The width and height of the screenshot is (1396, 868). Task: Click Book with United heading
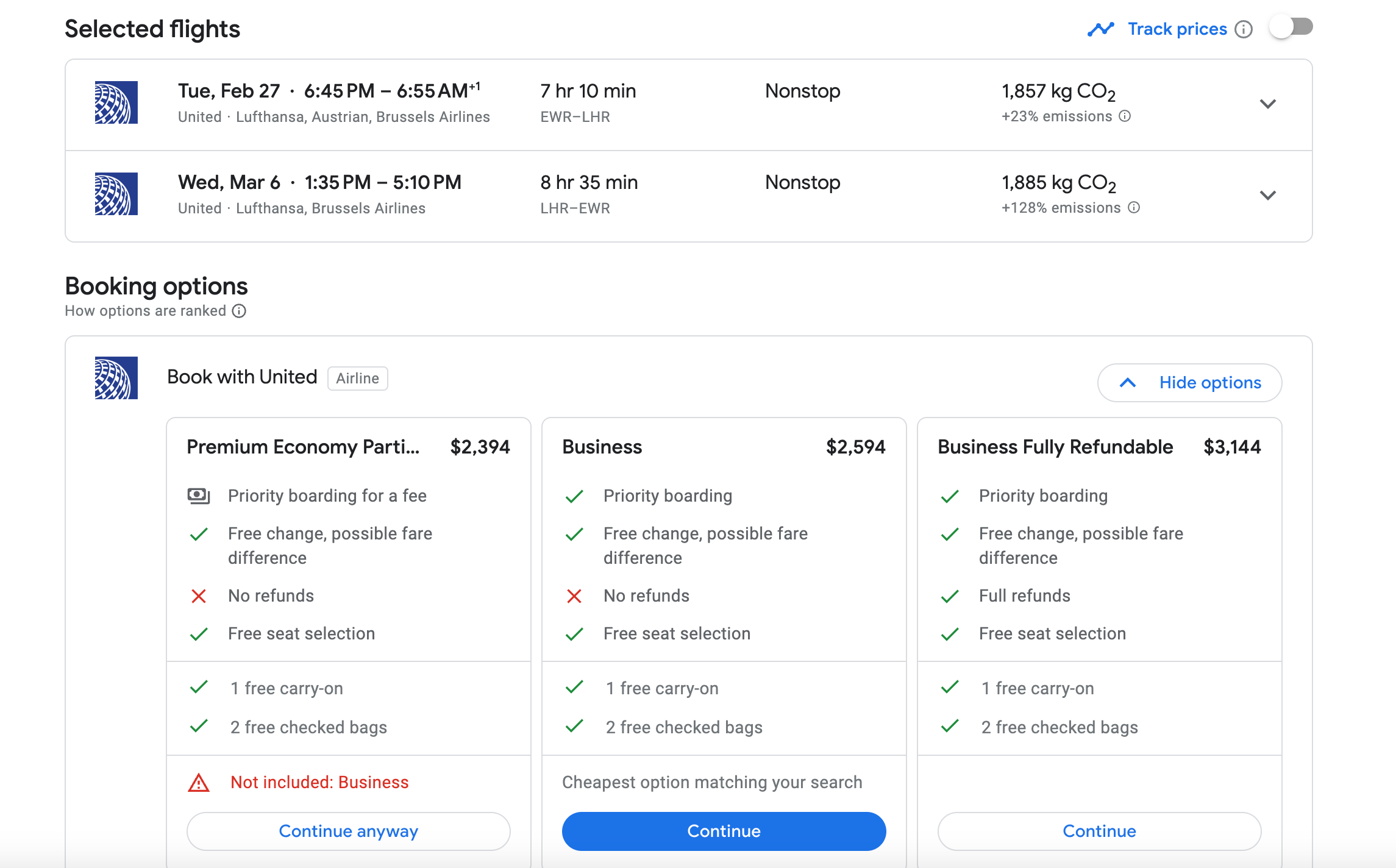click(x=242, y=377)
